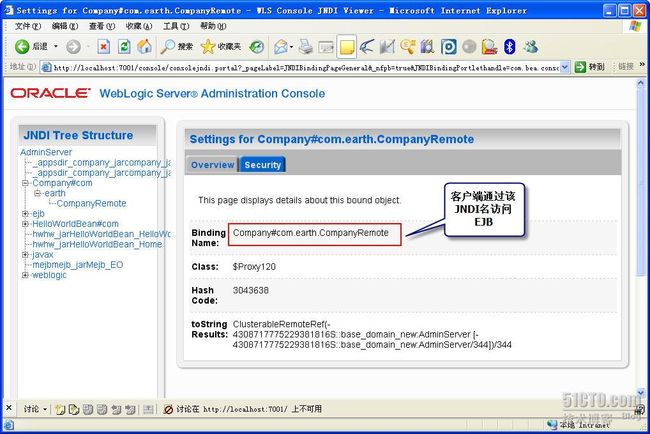Stop loading with the red X icon
This screenshot has width=650, height=434.
tap(103, 46)
